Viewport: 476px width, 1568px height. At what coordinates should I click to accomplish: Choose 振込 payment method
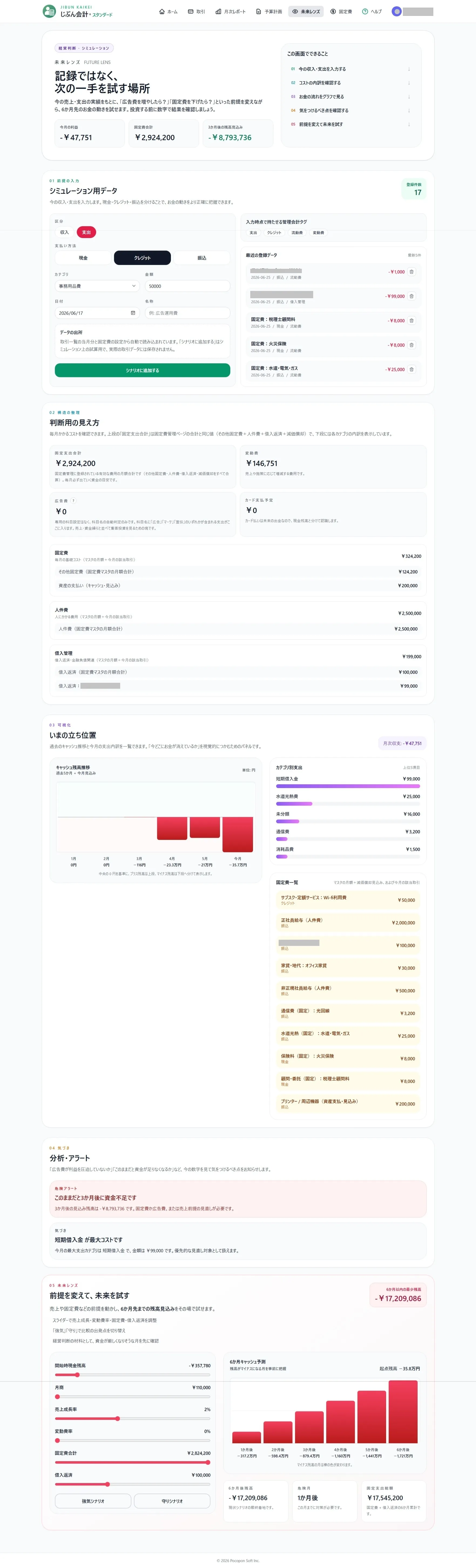click(x=201, y=258)
